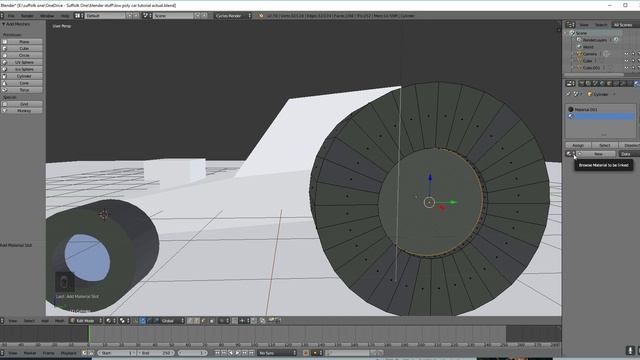
Task: Open the Data link dropdown
Action: point(629,154)
